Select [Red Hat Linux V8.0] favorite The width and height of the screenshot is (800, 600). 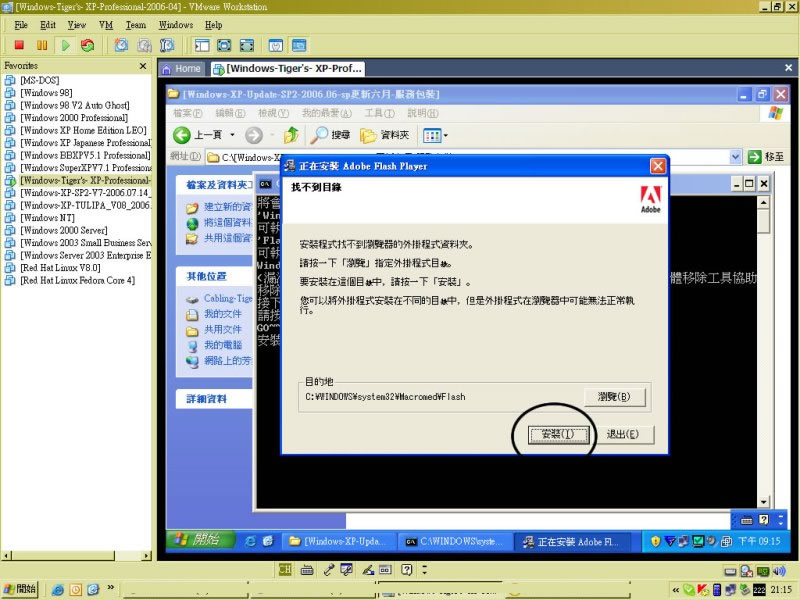click(60, 268)
